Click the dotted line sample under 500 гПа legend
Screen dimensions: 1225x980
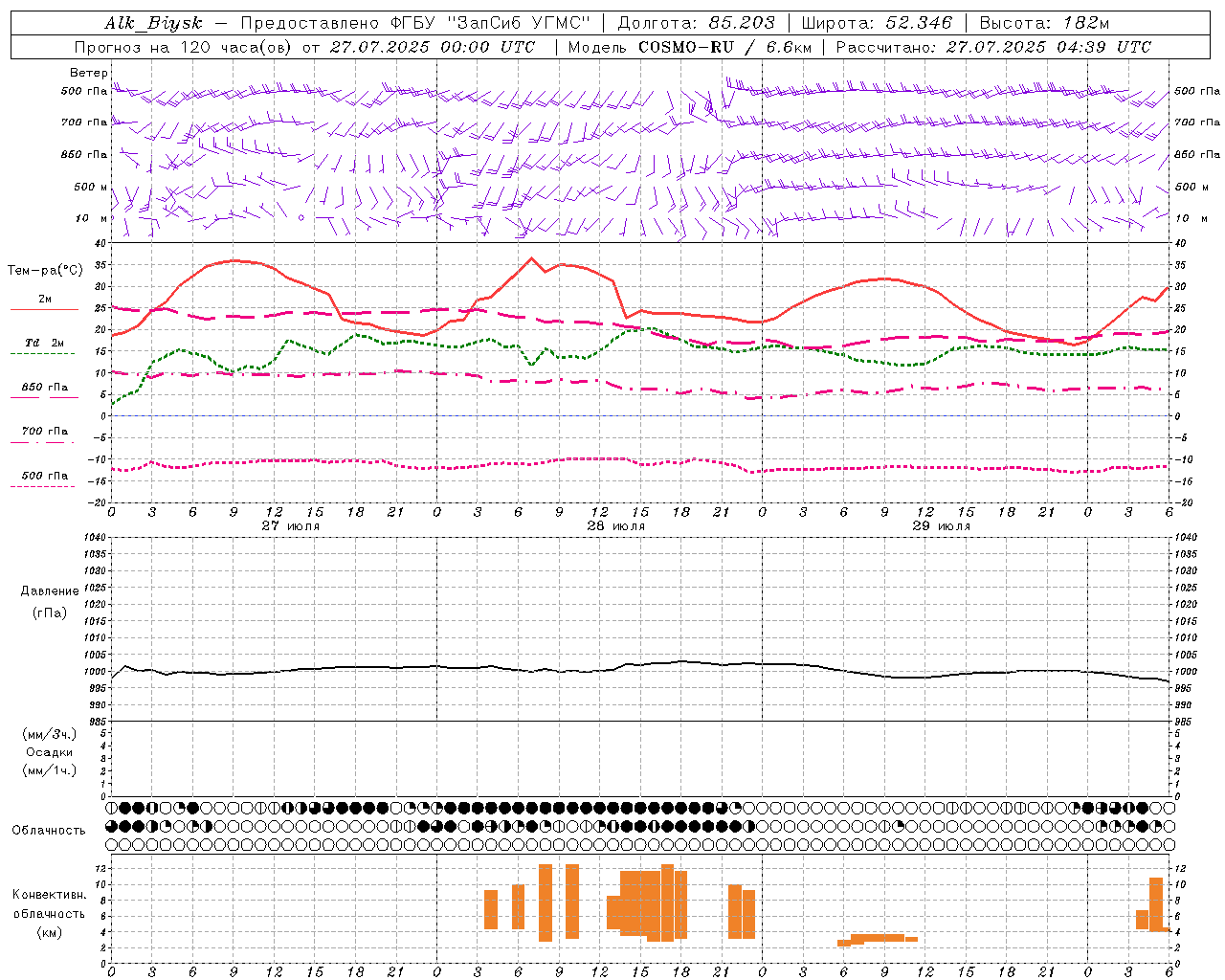42,487
